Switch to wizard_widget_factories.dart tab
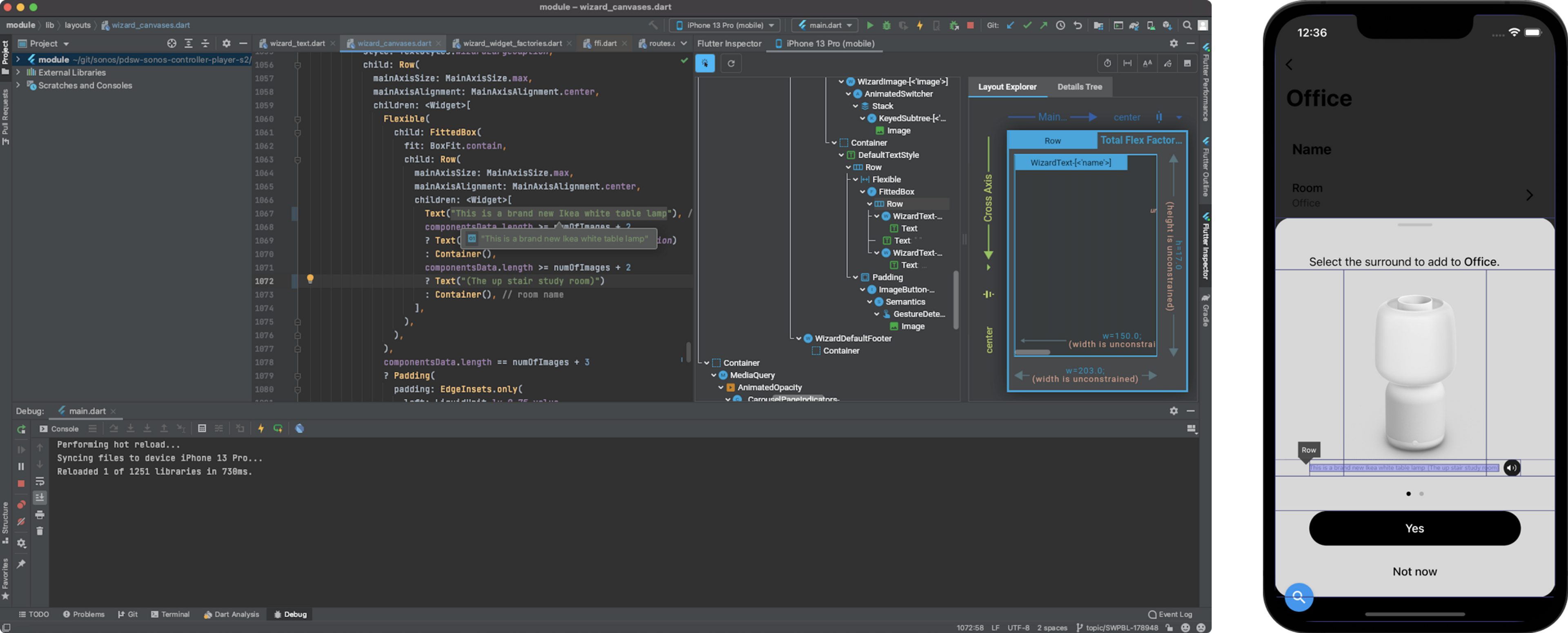This screenshot has height=633, width=1568. coord(512,43)
